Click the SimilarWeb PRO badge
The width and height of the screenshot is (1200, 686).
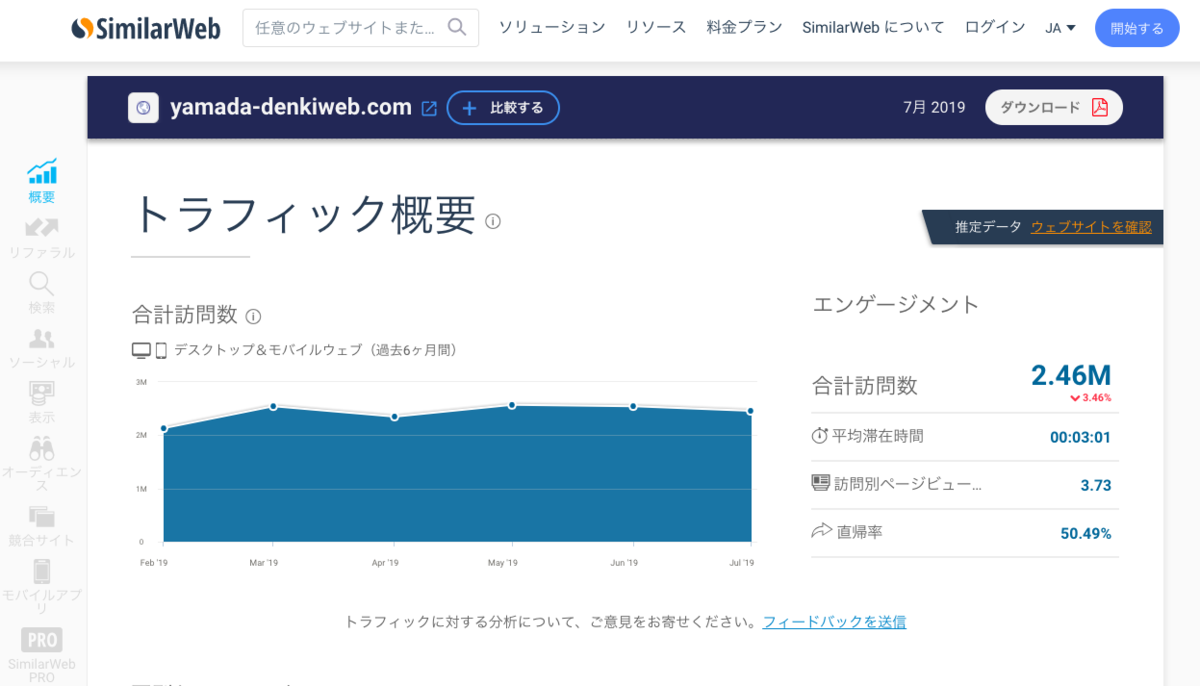[42, 639]
